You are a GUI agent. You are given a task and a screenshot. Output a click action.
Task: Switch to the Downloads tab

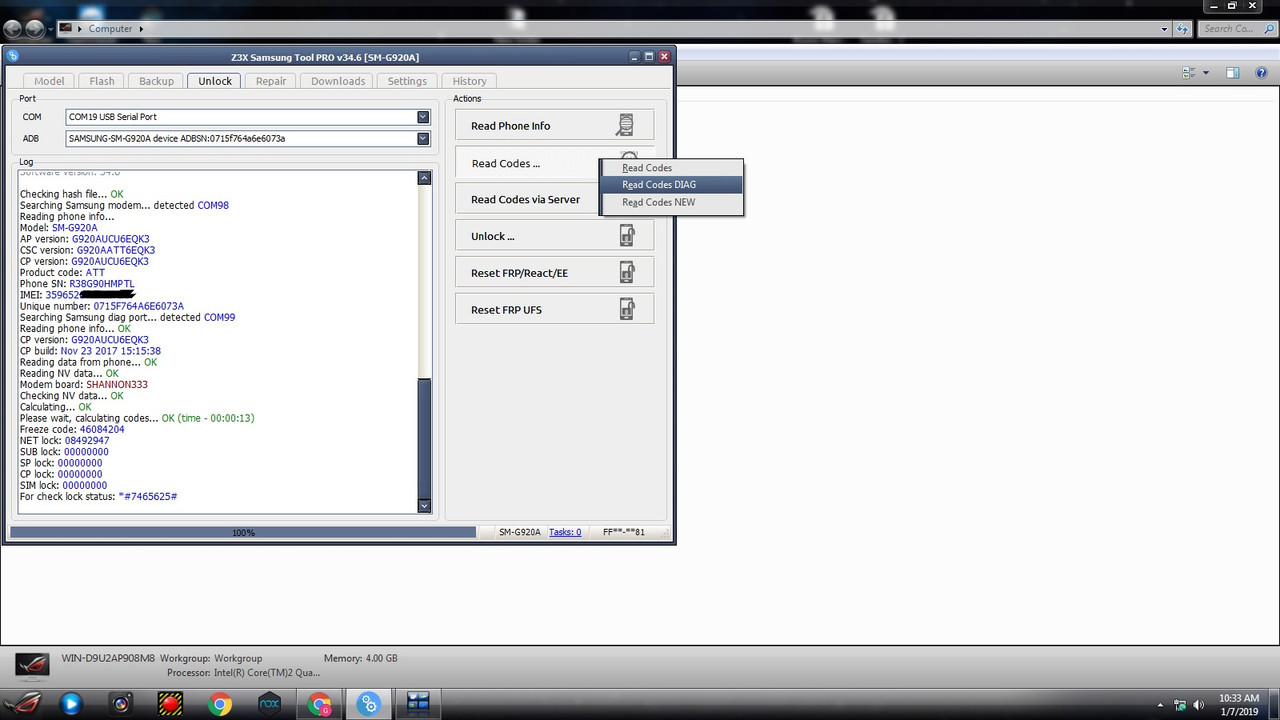pos(337,81)
